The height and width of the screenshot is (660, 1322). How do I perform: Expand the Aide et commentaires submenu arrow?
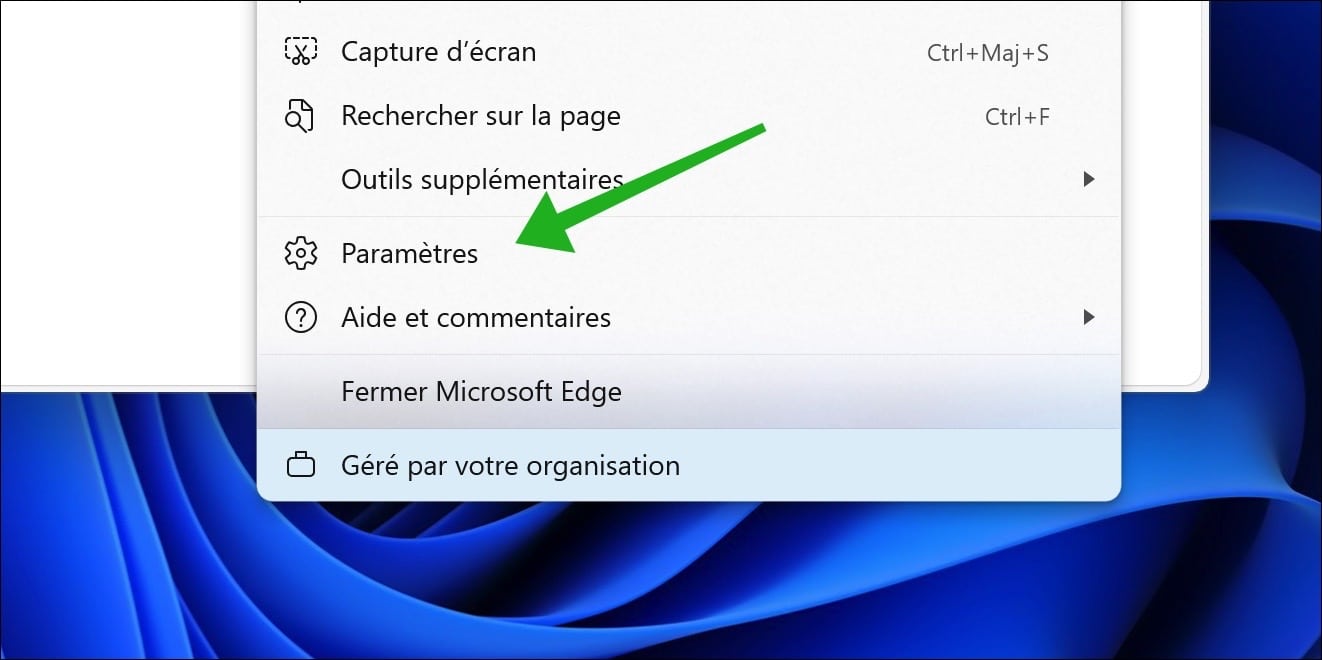[1089, 317]
